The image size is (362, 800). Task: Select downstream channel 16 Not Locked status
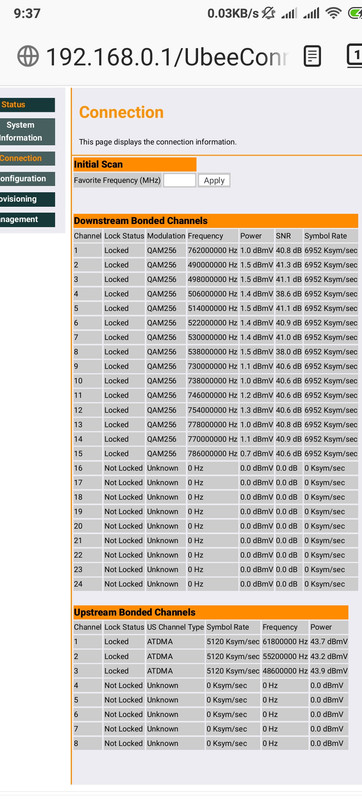(x=124, y=468)
